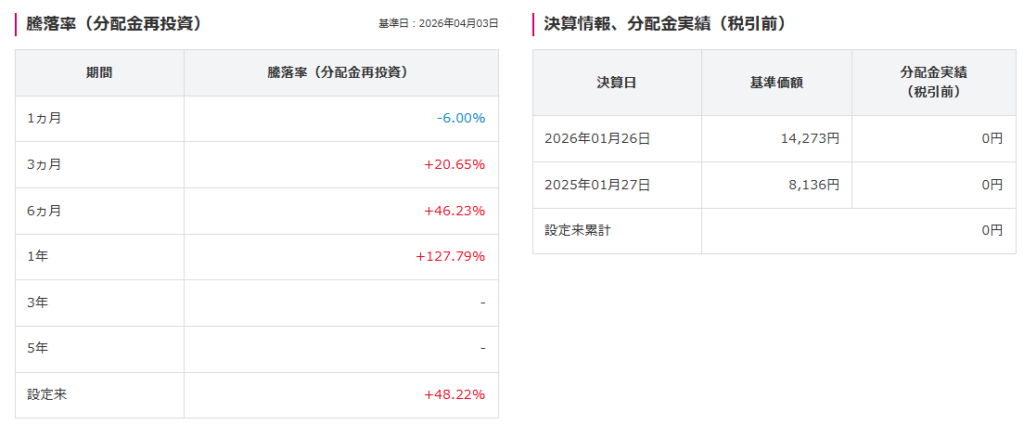Click the 設定来累計 row label

pos(577,231)
